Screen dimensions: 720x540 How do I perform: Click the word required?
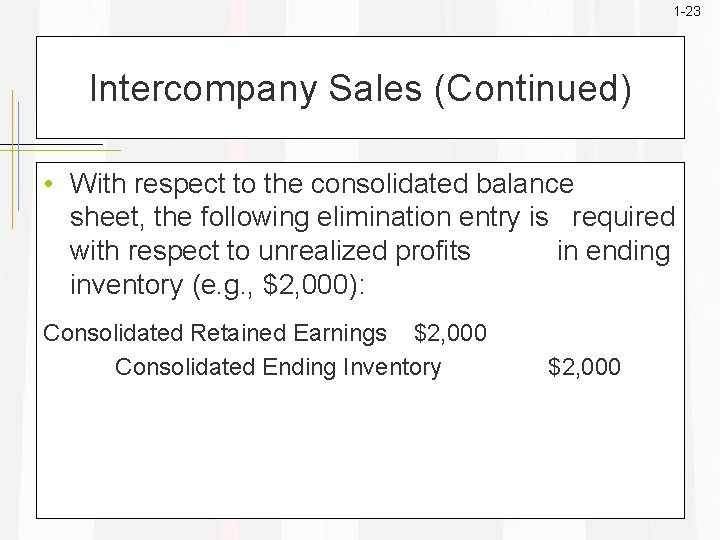(624, 218)
